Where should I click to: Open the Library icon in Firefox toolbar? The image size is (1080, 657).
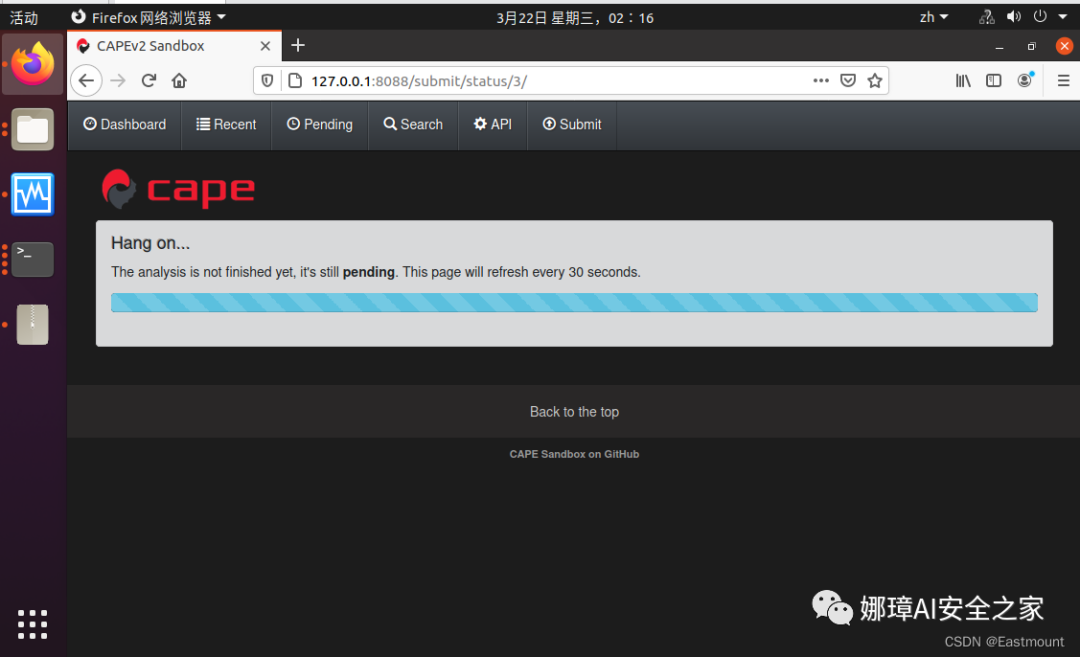point(963,81)
